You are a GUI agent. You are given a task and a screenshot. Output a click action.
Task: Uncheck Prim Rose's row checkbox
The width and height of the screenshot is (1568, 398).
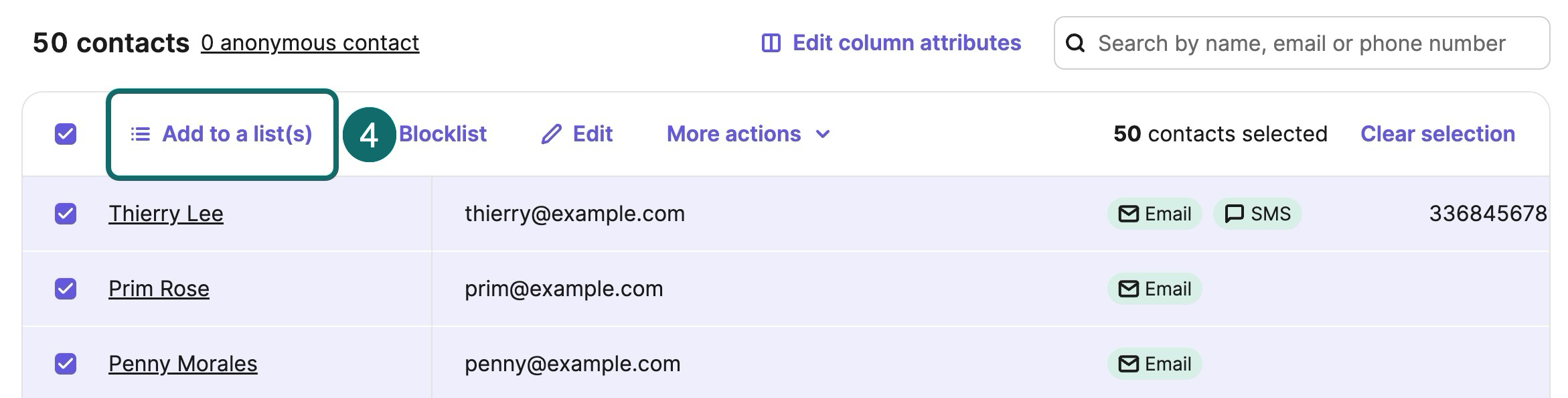(65, 289)
